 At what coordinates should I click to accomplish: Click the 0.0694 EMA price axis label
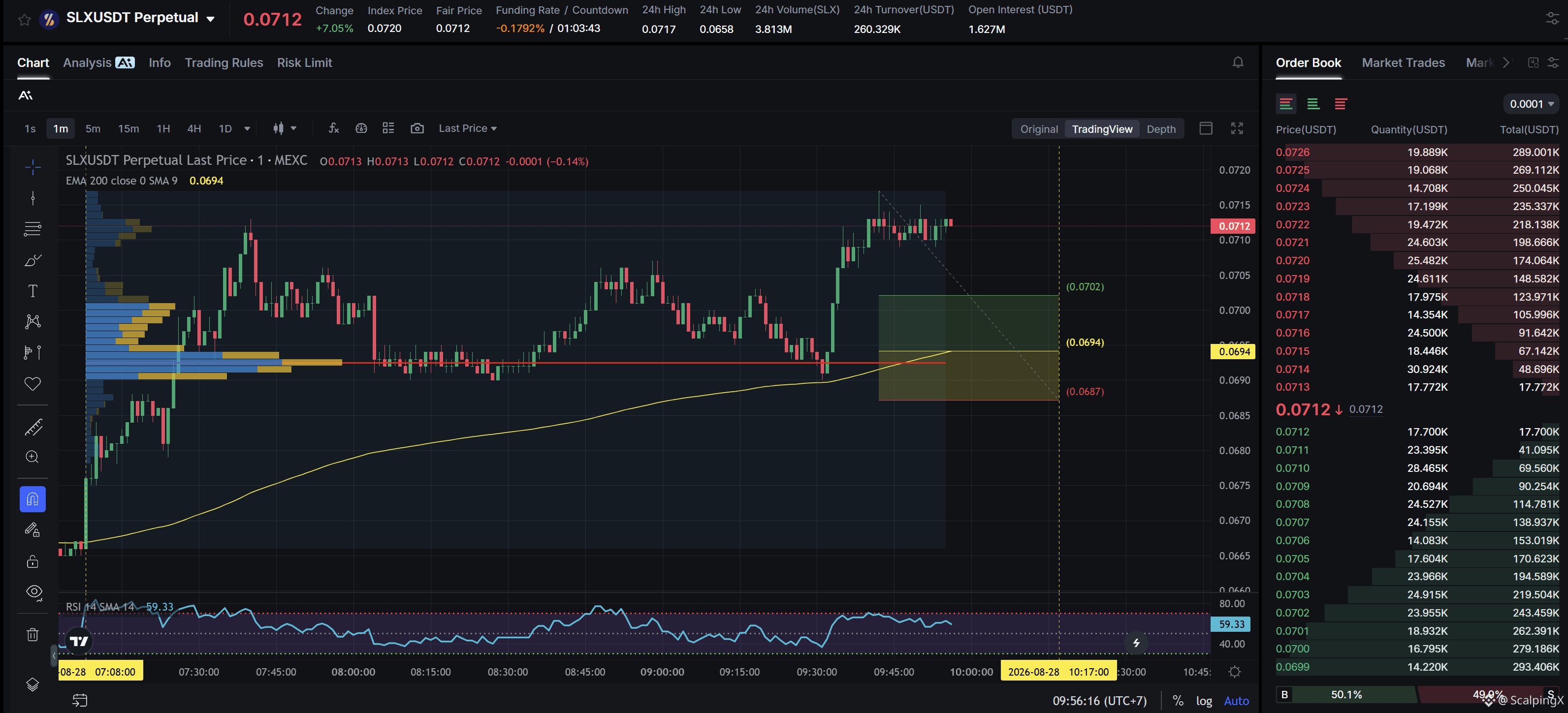click(x=1233, y=351)
